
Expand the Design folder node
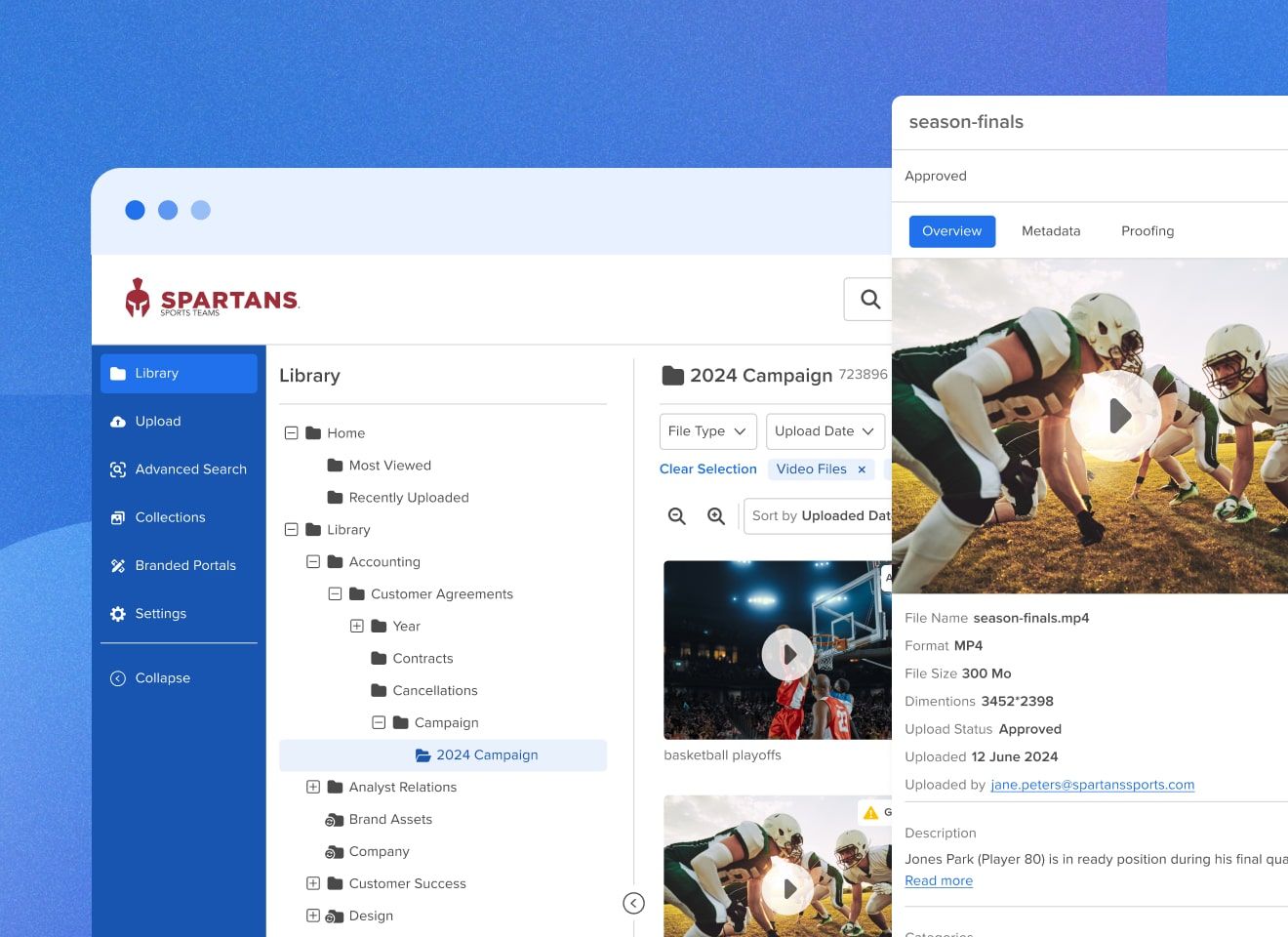click(313, 916)
